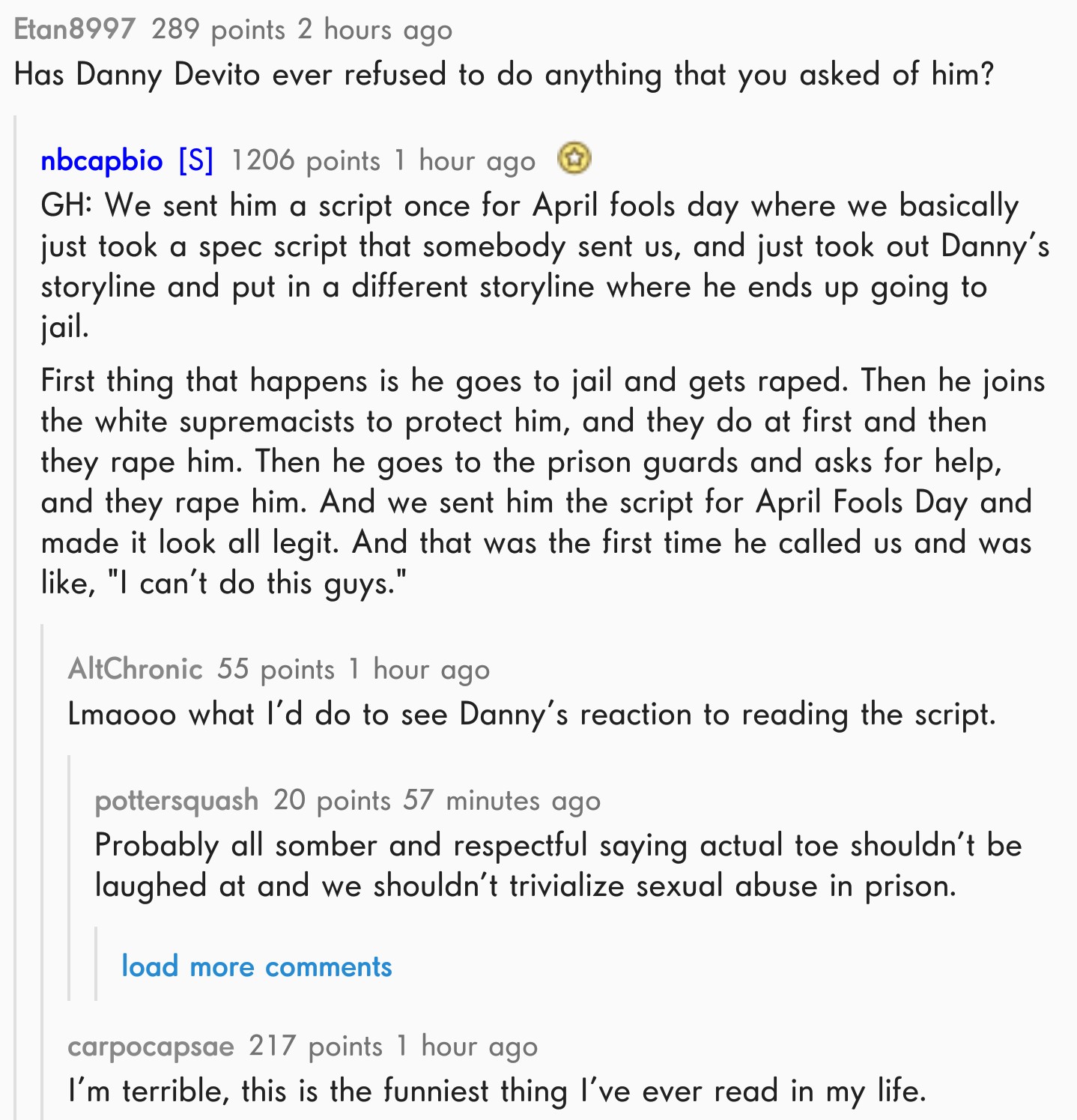Open carpocapsae's user profile

(151, 1046)
